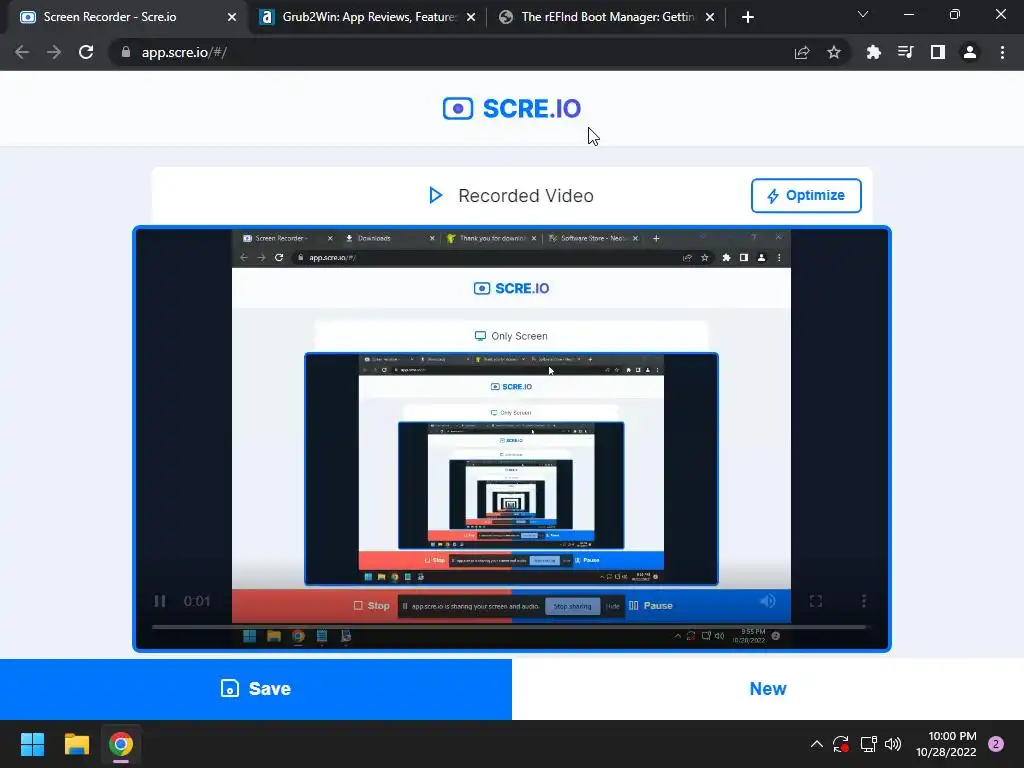Screen dimensions: 1024x768
Task: Switch to the rEFInd Boot Manager tab
Action: pyautogui.click(x=605, y=17)
